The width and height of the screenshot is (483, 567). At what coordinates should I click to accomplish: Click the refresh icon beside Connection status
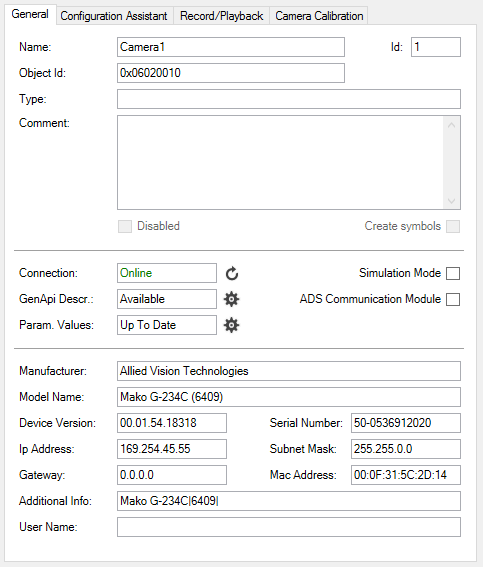(232, 273)
